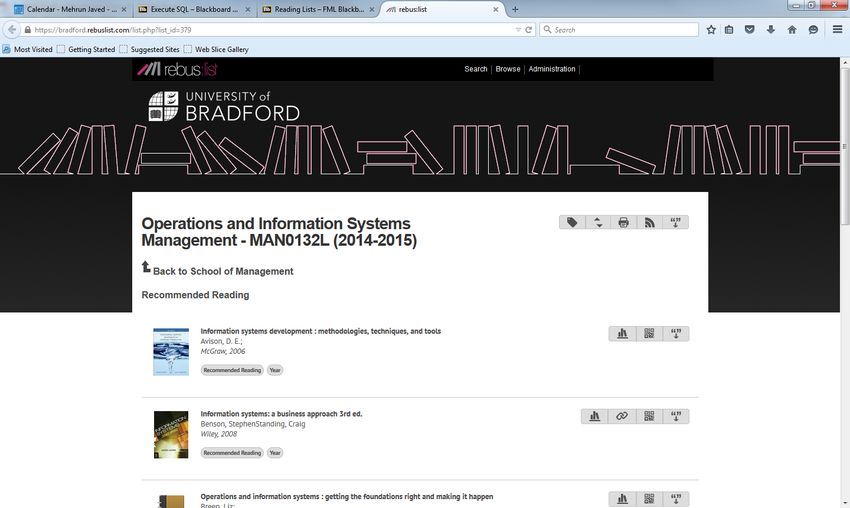The height and width of the screenshot is (508, 850).
Task: Open Information systems: a business approach link
Action: pos(281,414)
